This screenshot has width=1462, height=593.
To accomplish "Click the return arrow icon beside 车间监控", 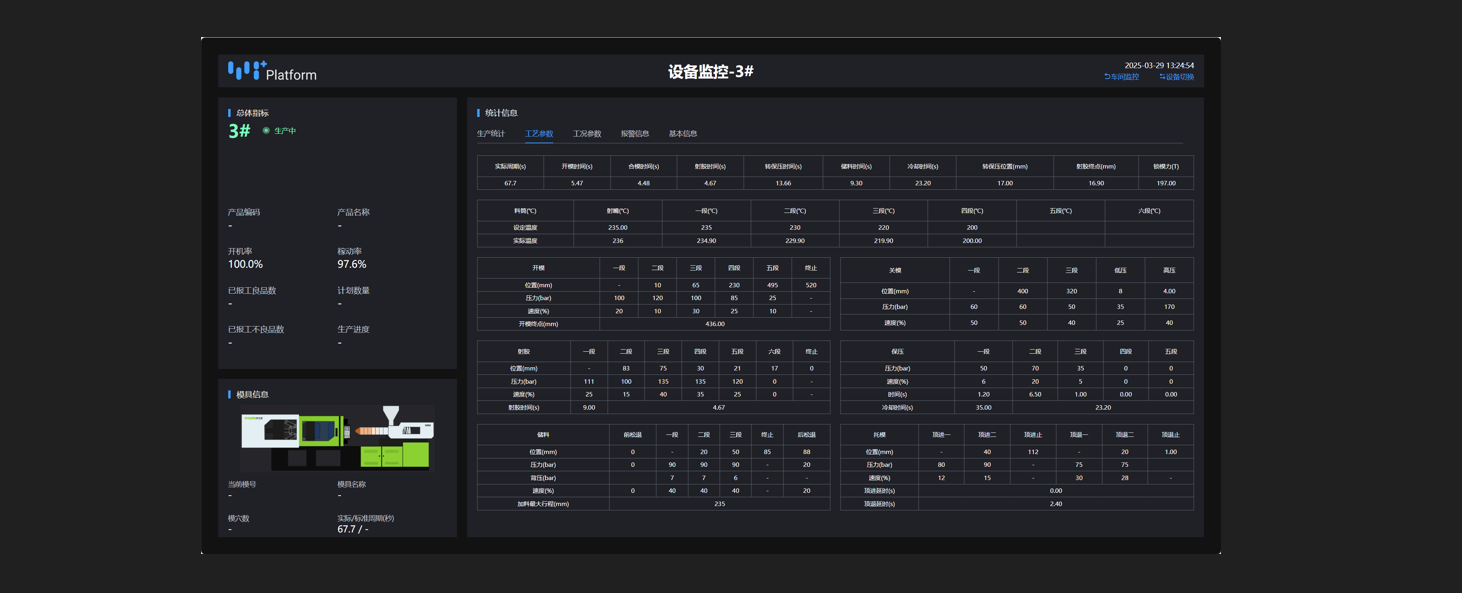I will [x=1107, y=76].
